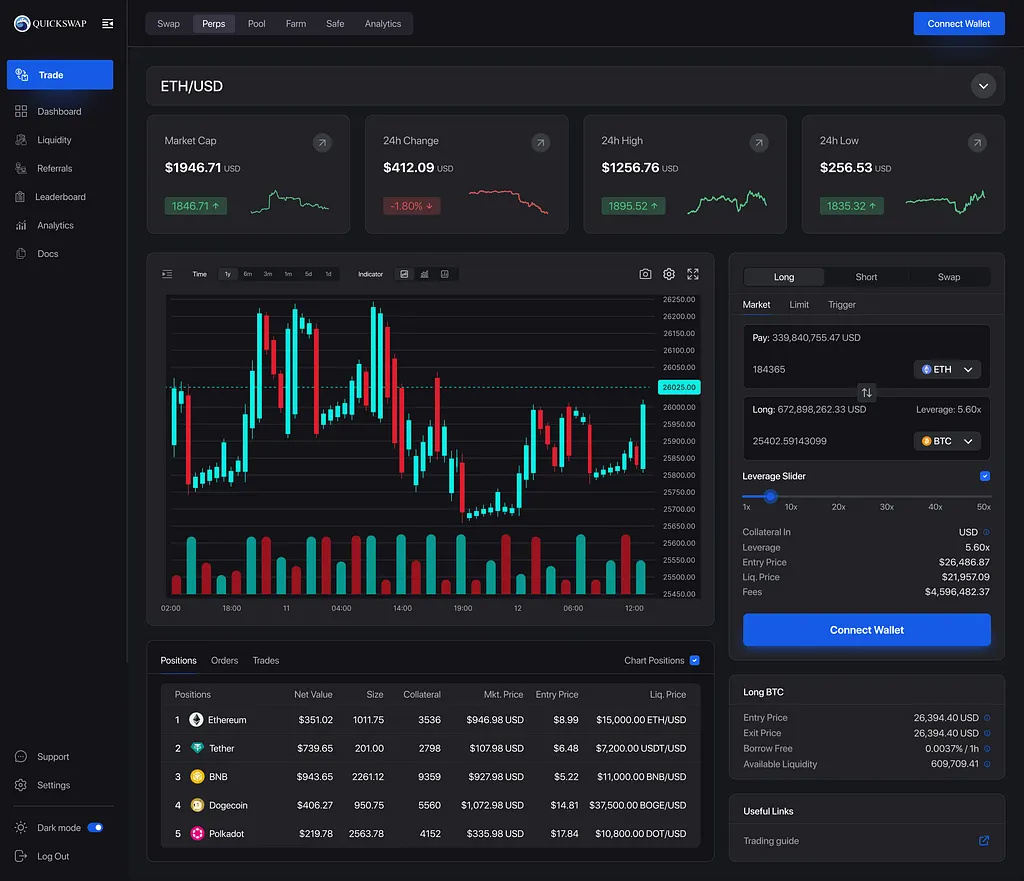
Task: Open the Orders tab
Action: coord(225,660)
